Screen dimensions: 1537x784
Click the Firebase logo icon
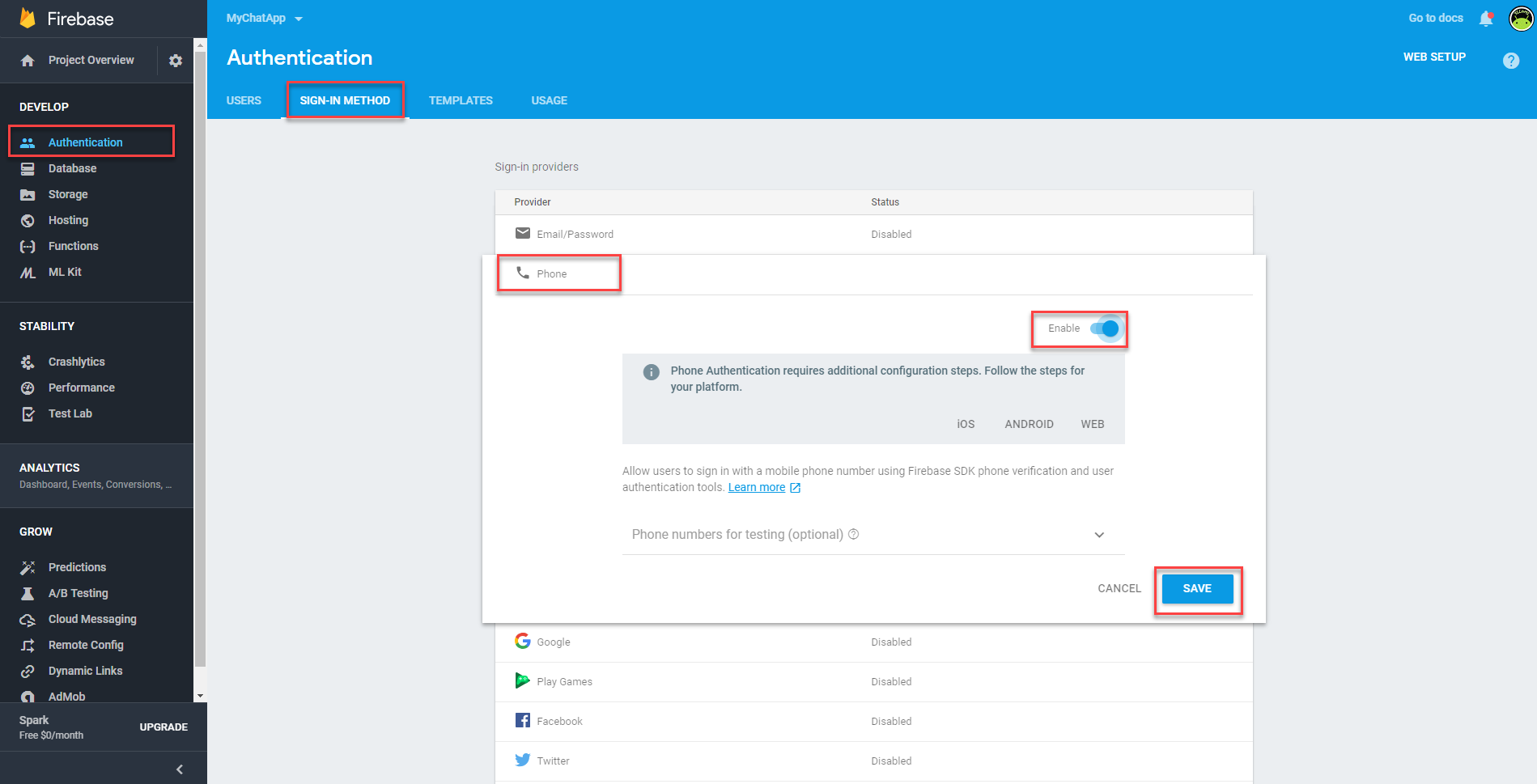coord(28,19)
